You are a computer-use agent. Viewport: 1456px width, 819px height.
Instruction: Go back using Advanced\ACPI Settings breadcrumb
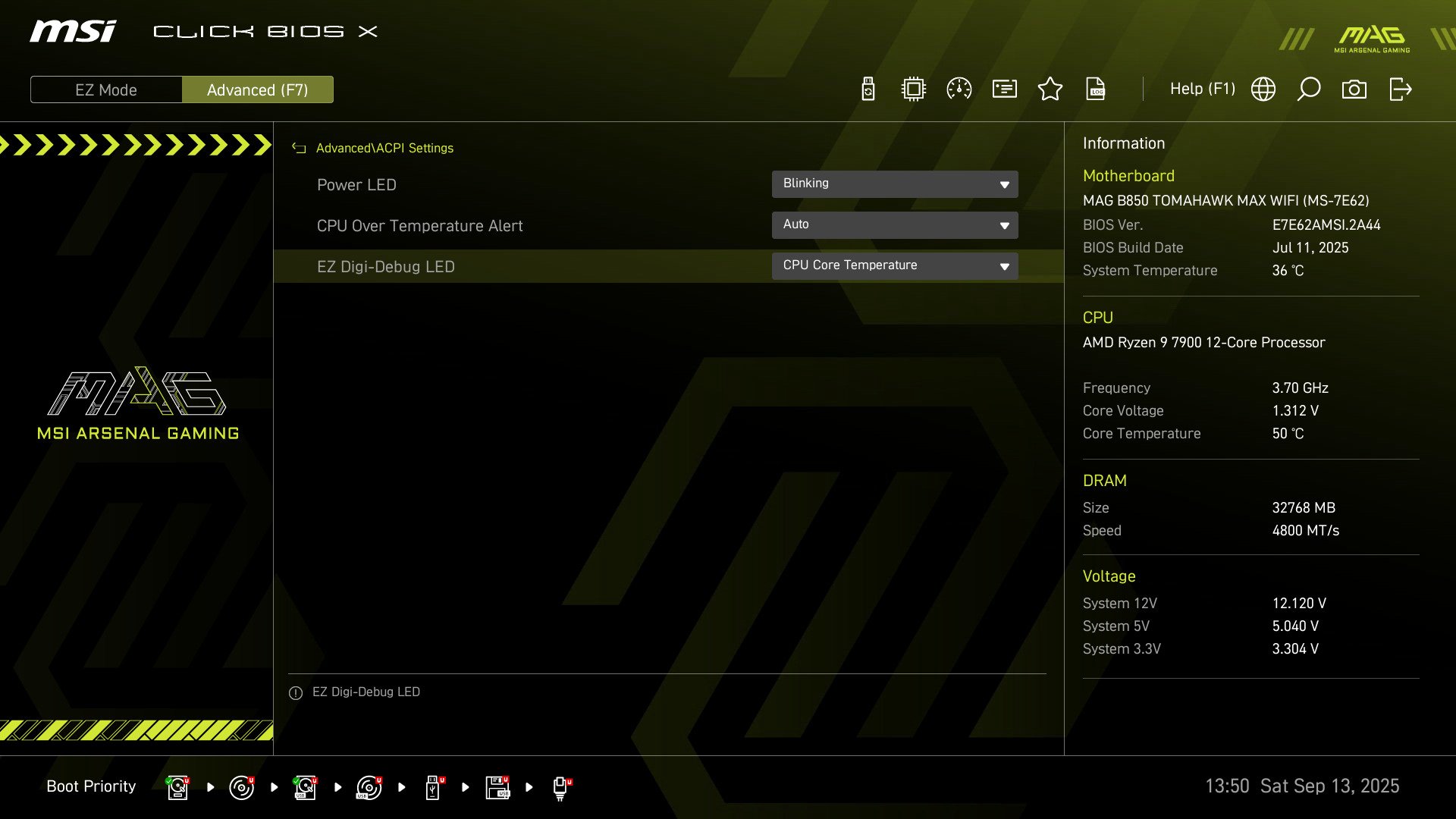click(299, 149)
